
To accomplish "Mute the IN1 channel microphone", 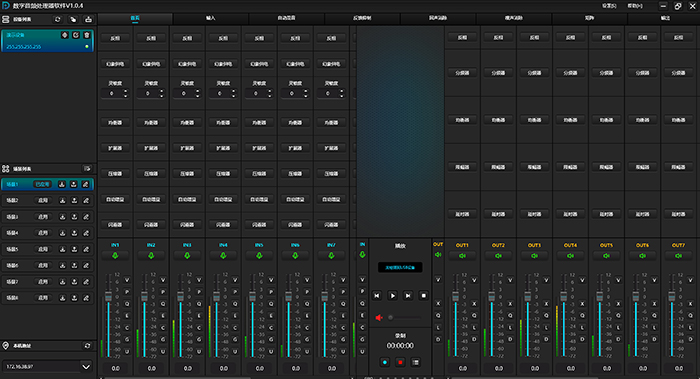I will [115, 256].
